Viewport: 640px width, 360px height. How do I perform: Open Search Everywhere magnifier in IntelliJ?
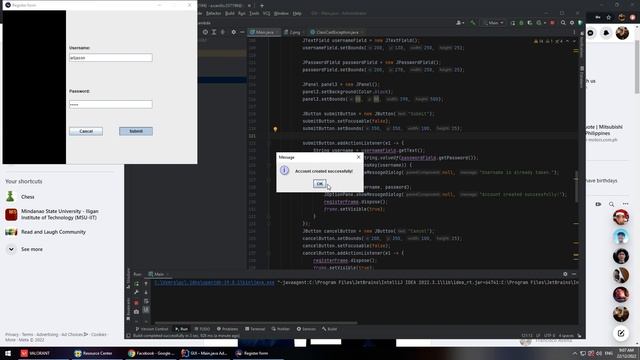563,23
